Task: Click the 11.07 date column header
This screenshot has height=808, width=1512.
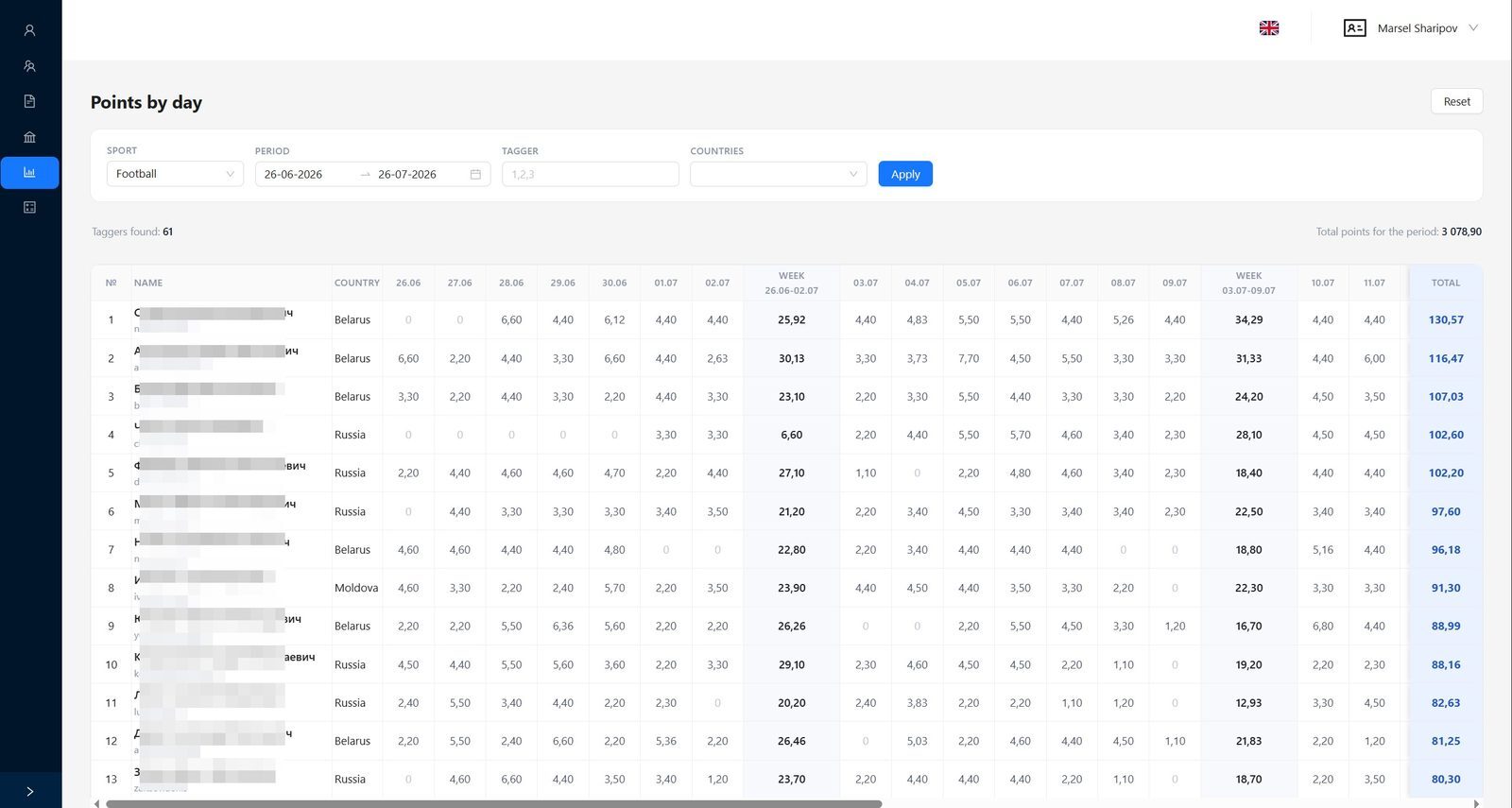Action: [x=1374, y=283]
